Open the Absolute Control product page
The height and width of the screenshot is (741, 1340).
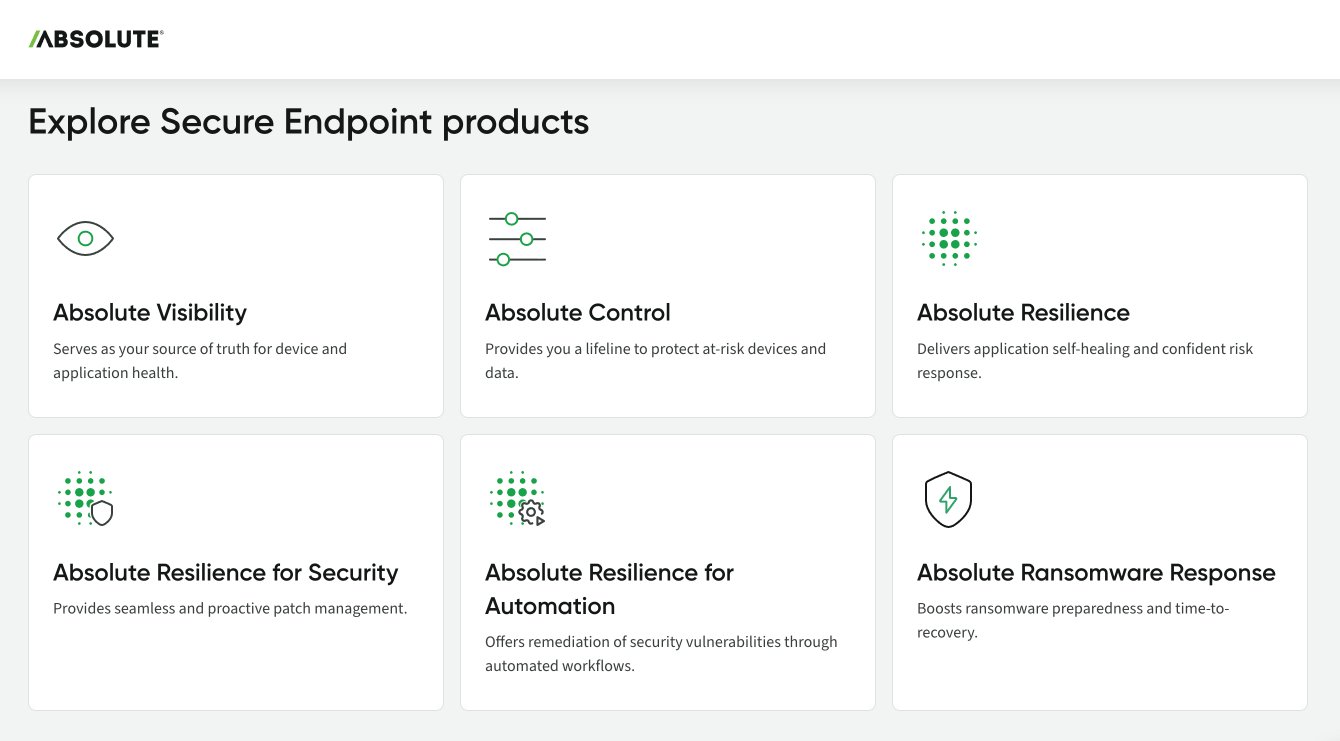point(577,312)
